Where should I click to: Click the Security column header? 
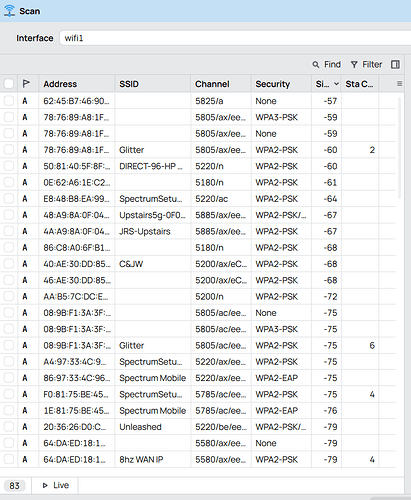tap(273, 84)
